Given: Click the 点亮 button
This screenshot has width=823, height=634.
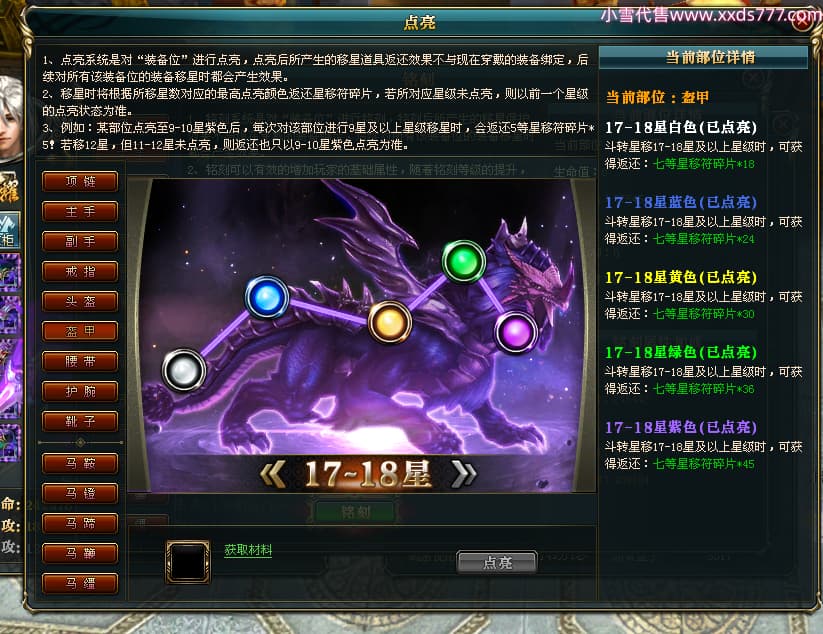Looking at the screenshot, I should point(497,563).
